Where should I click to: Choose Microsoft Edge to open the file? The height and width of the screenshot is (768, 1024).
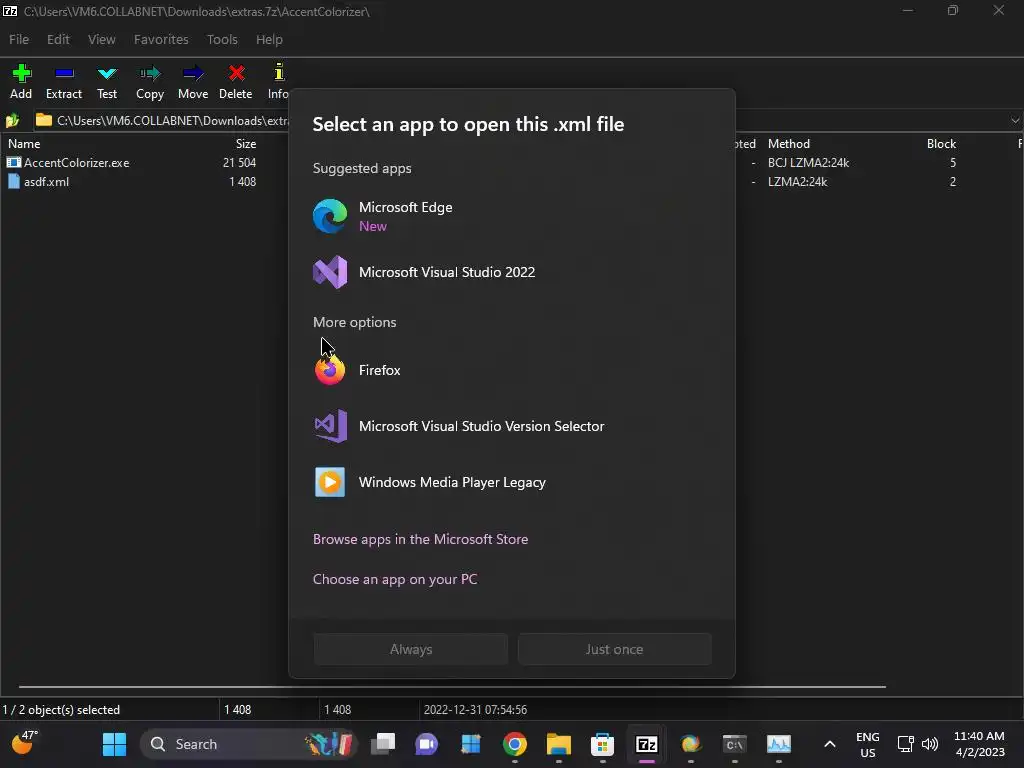coord(511,216)
